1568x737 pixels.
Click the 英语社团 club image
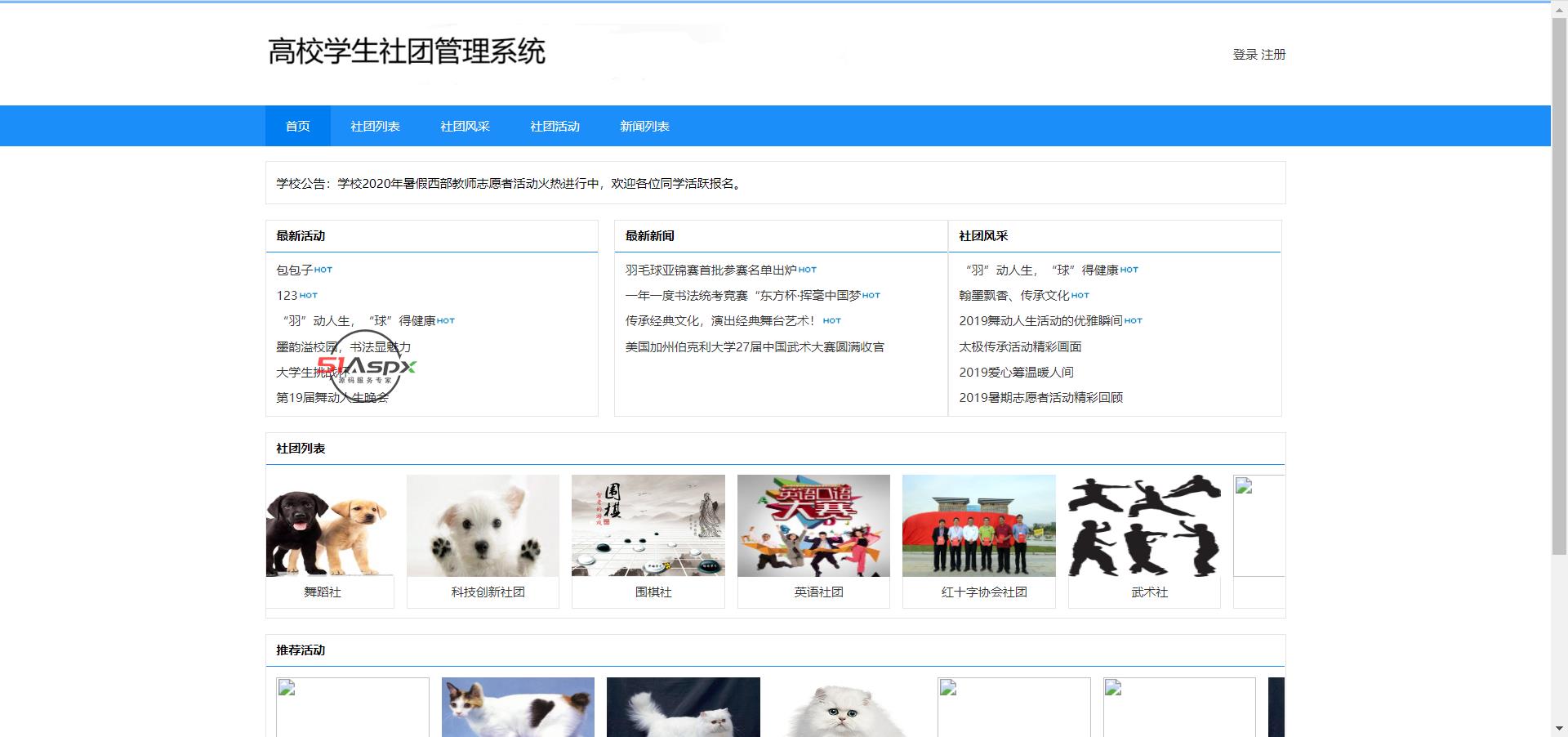[x=813, y=525]
